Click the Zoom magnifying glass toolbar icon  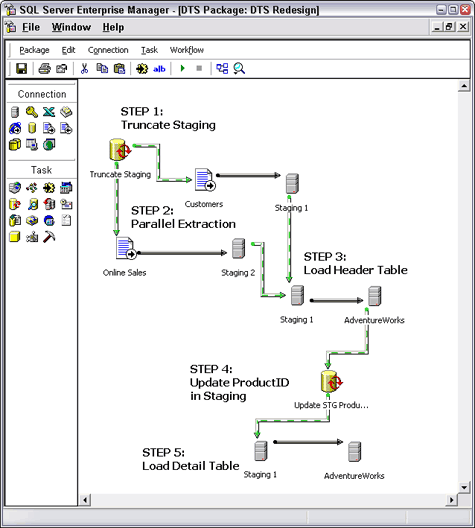(x=239, y=69)
